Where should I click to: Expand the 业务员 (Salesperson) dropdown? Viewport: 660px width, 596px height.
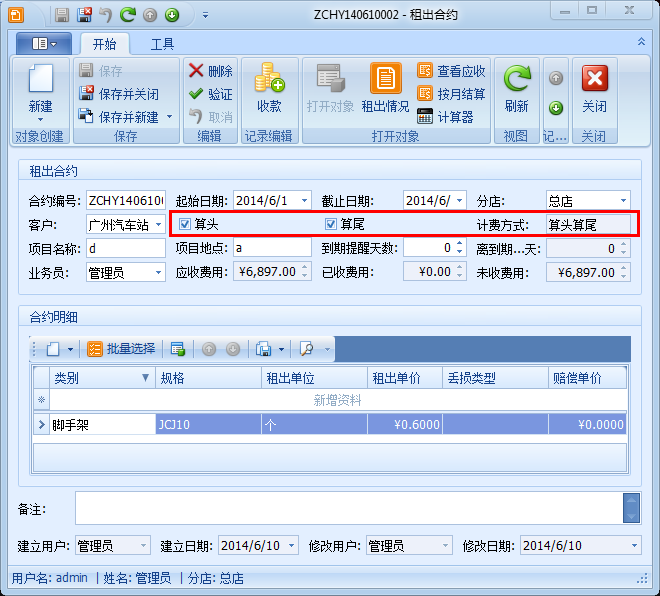(159, 272)
